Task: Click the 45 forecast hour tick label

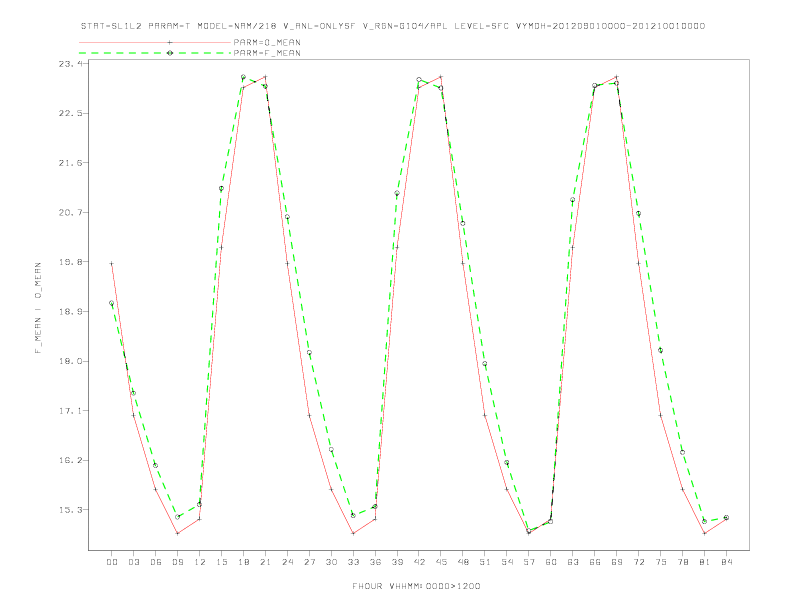Action: coord(441,562)
